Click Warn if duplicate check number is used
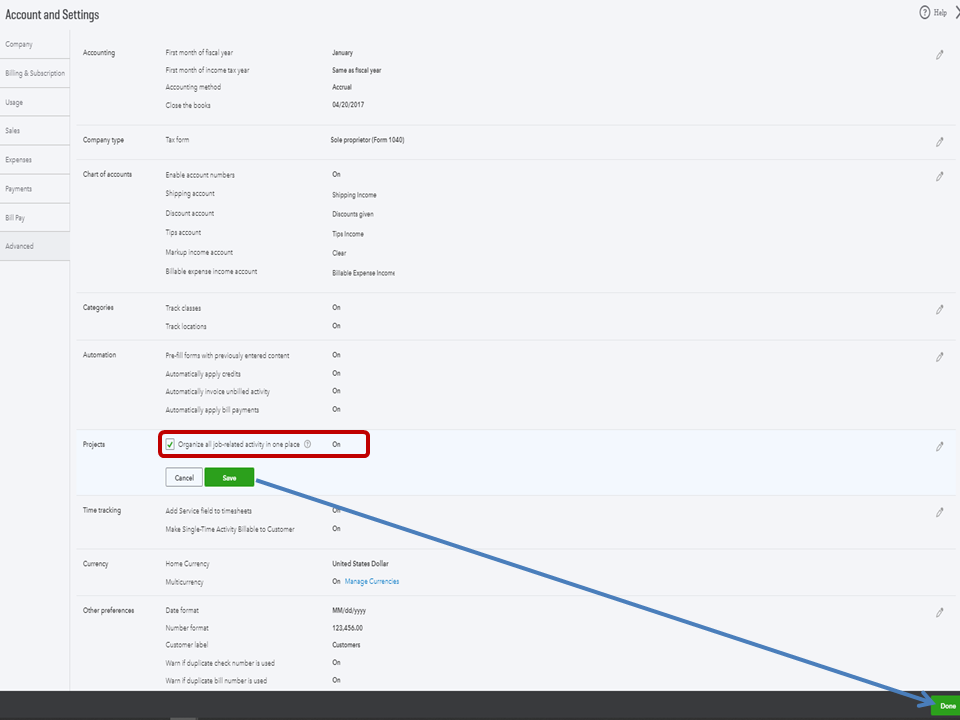Screen dimensions: 960x720 pos(220,663)
